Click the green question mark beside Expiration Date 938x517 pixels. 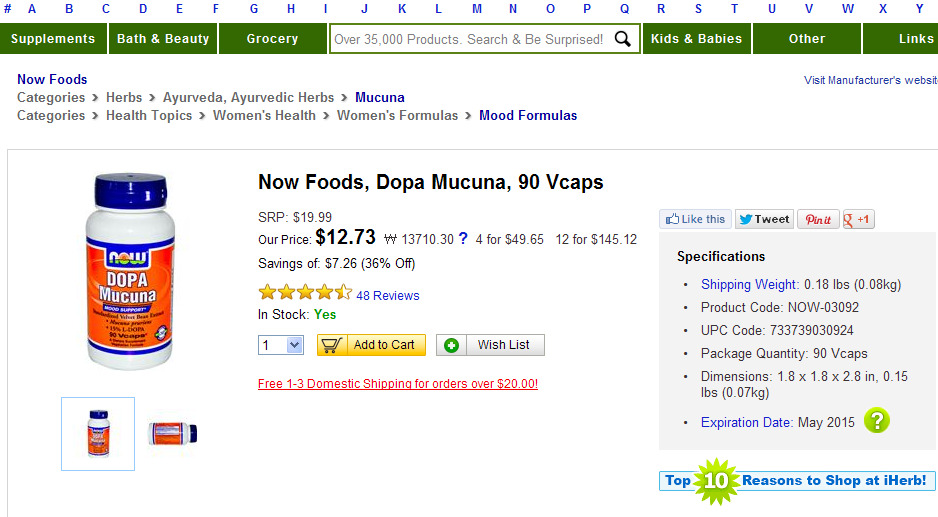coord(877,421)
